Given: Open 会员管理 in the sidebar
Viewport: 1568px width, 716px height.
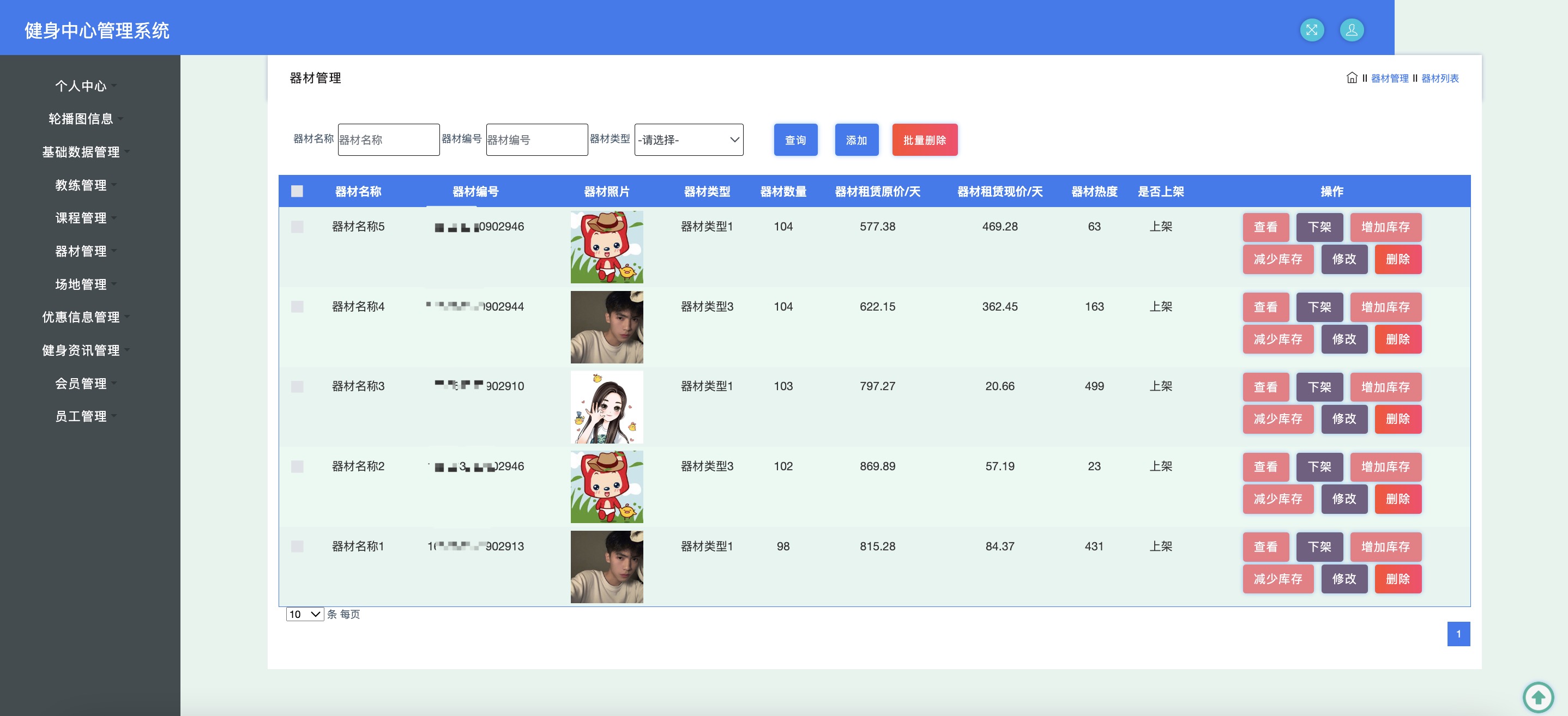Looking at the screenshot, I should pos(85,383).
